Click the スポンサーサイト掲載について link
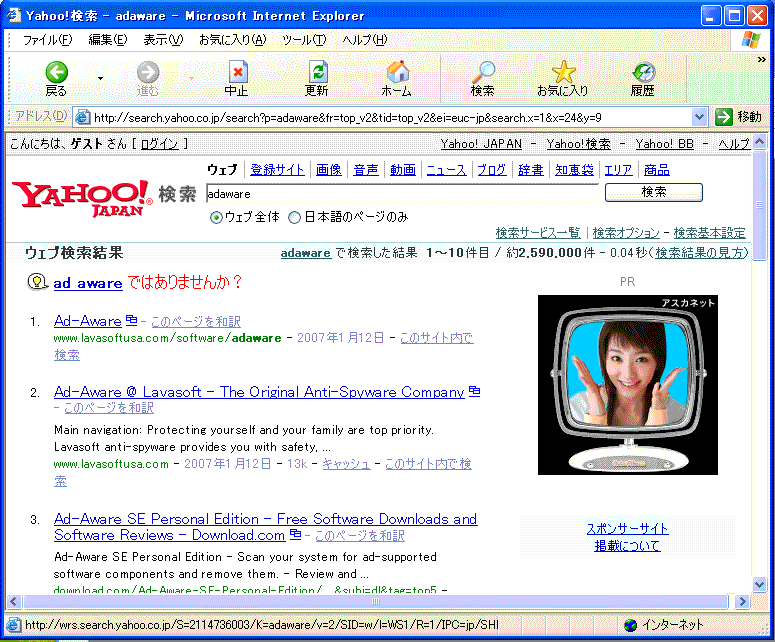 point(627,537)
